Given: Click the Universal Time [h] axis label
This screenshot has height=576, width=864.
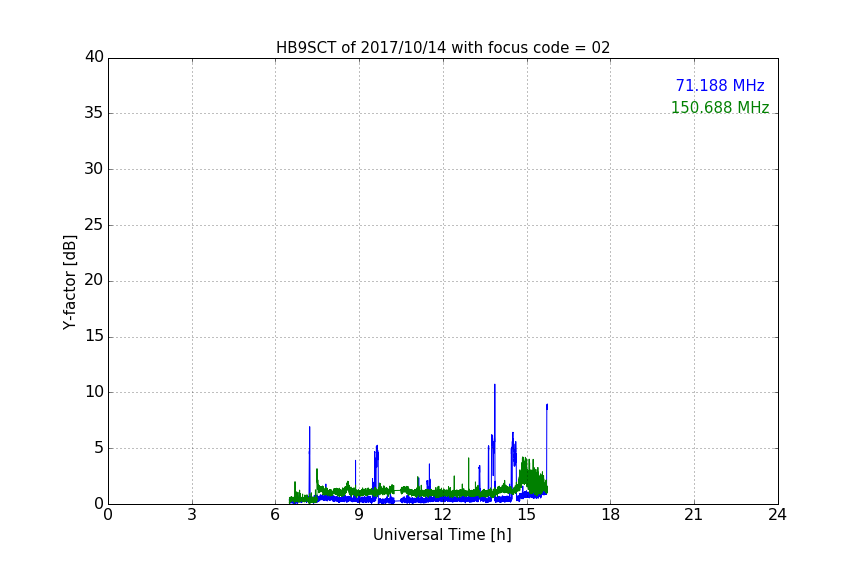Looking at the screenshot, I should (442, 535).
